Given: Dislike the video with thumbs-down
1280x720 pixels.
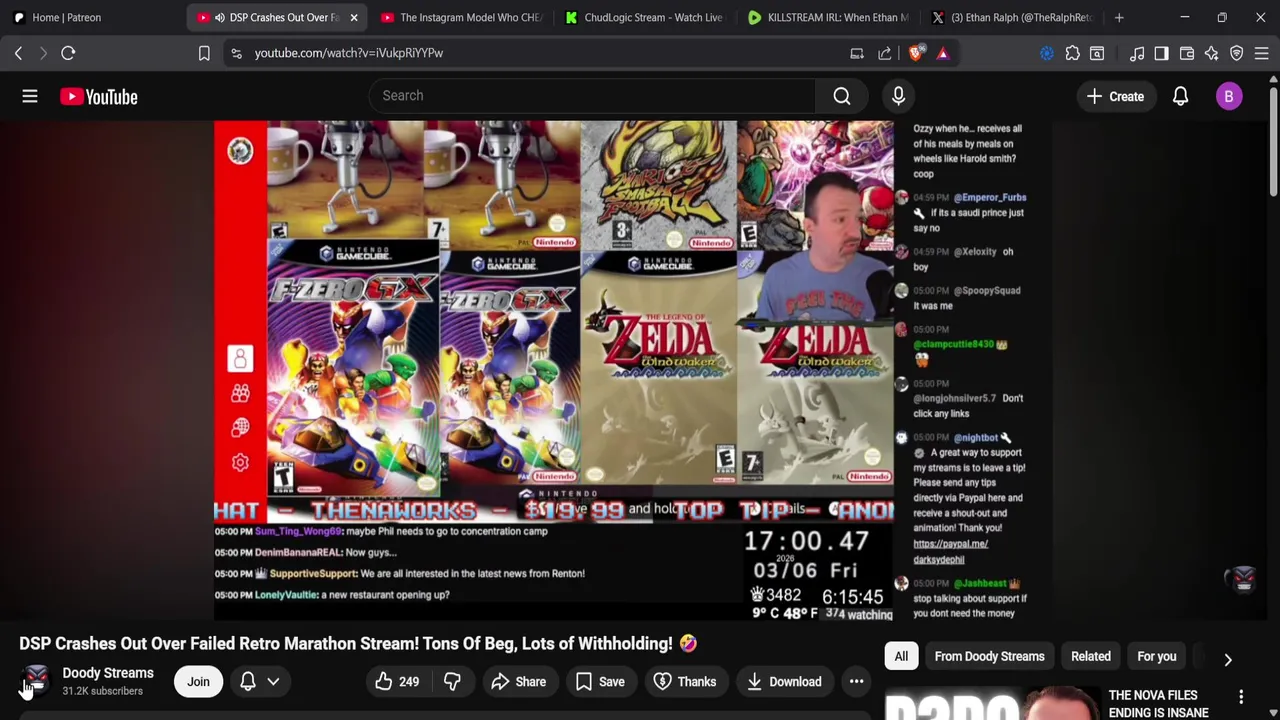Looking at the screenshot, I should (x=452, y=682).
